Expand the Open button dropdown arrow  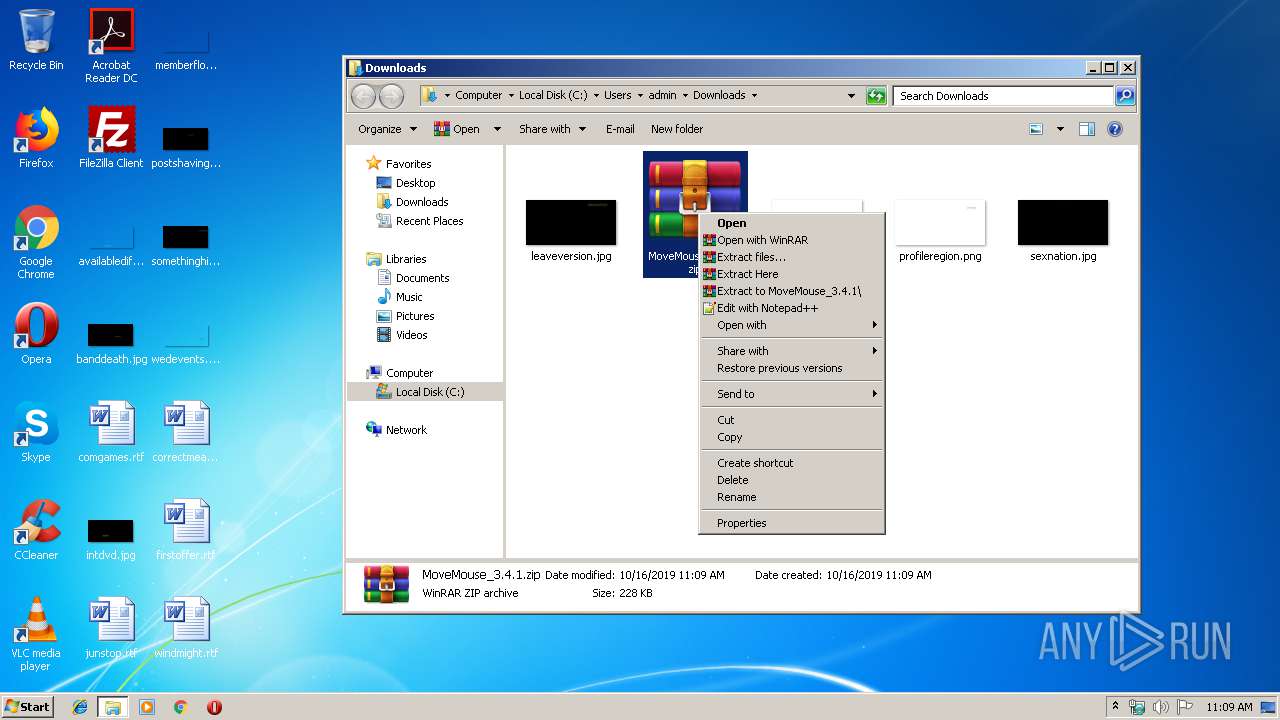[x=495, y=129]
